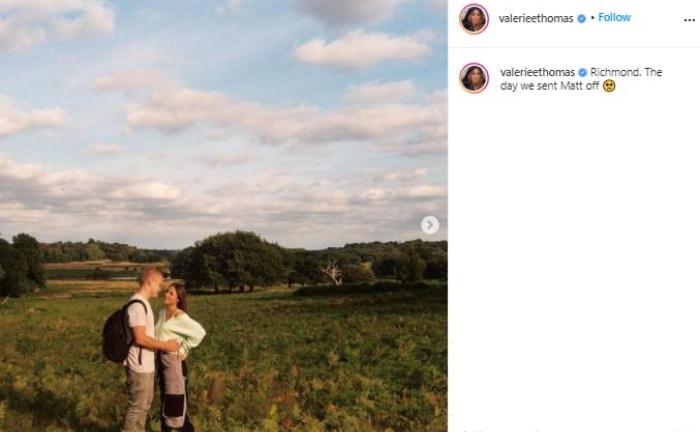This screenshot has width=700, height=432.
Task: Click the dot separator before Follow
Action: [592, 18]
